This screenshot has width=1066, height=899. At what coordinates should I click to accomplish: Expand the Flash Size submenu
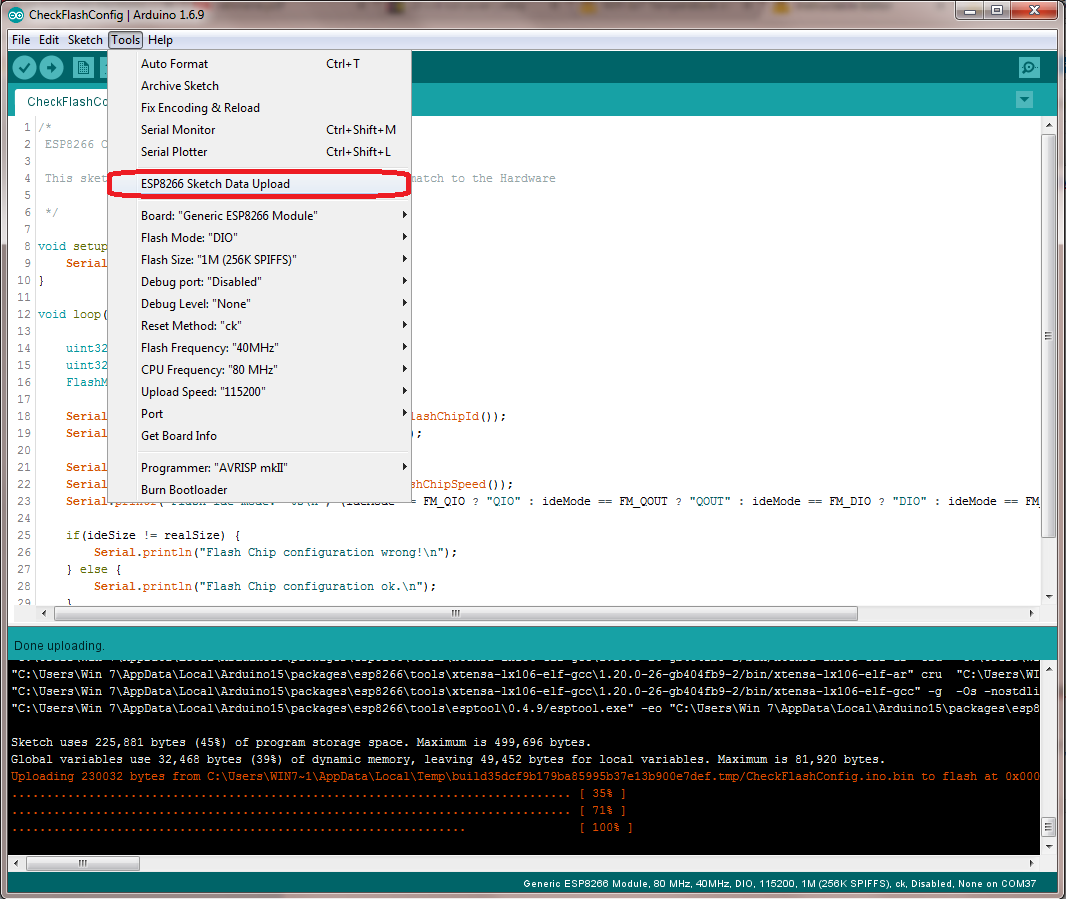point(219,260)
